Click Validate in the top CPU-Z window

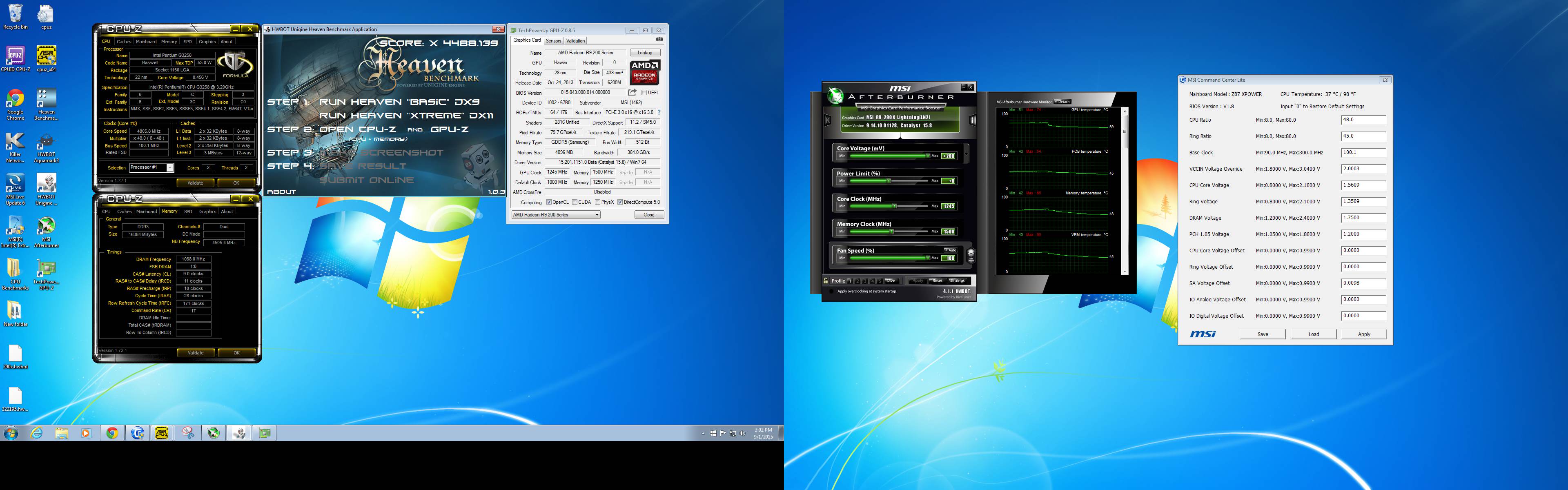tap(196, 183)
